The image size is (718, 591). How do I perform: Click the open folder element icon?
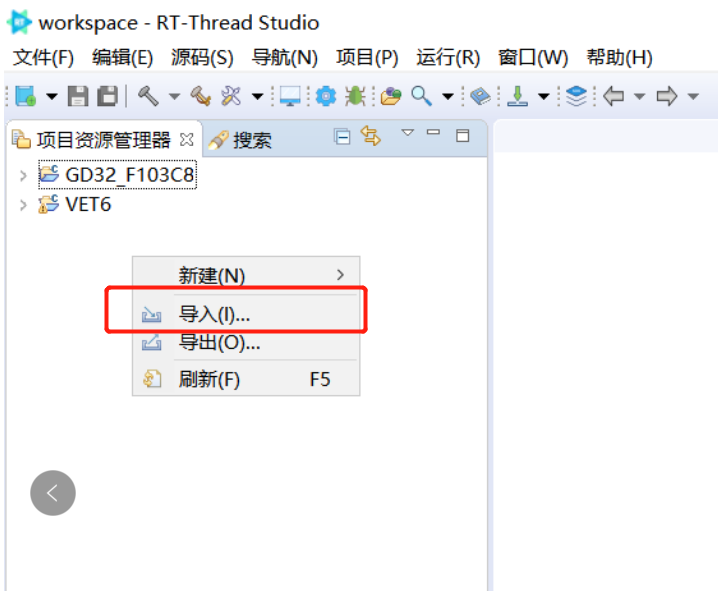coord(391,96)
